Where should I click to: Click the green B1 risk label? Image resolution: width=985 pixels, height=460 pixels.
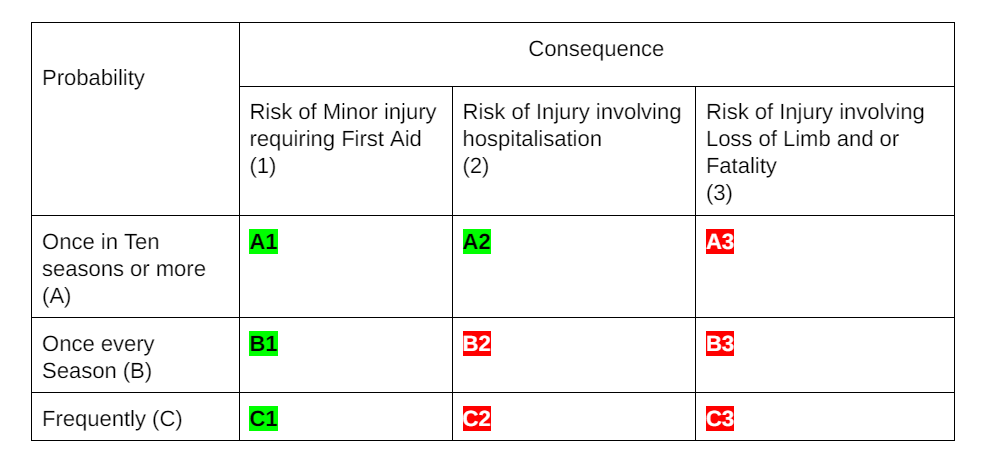[263, 344]
